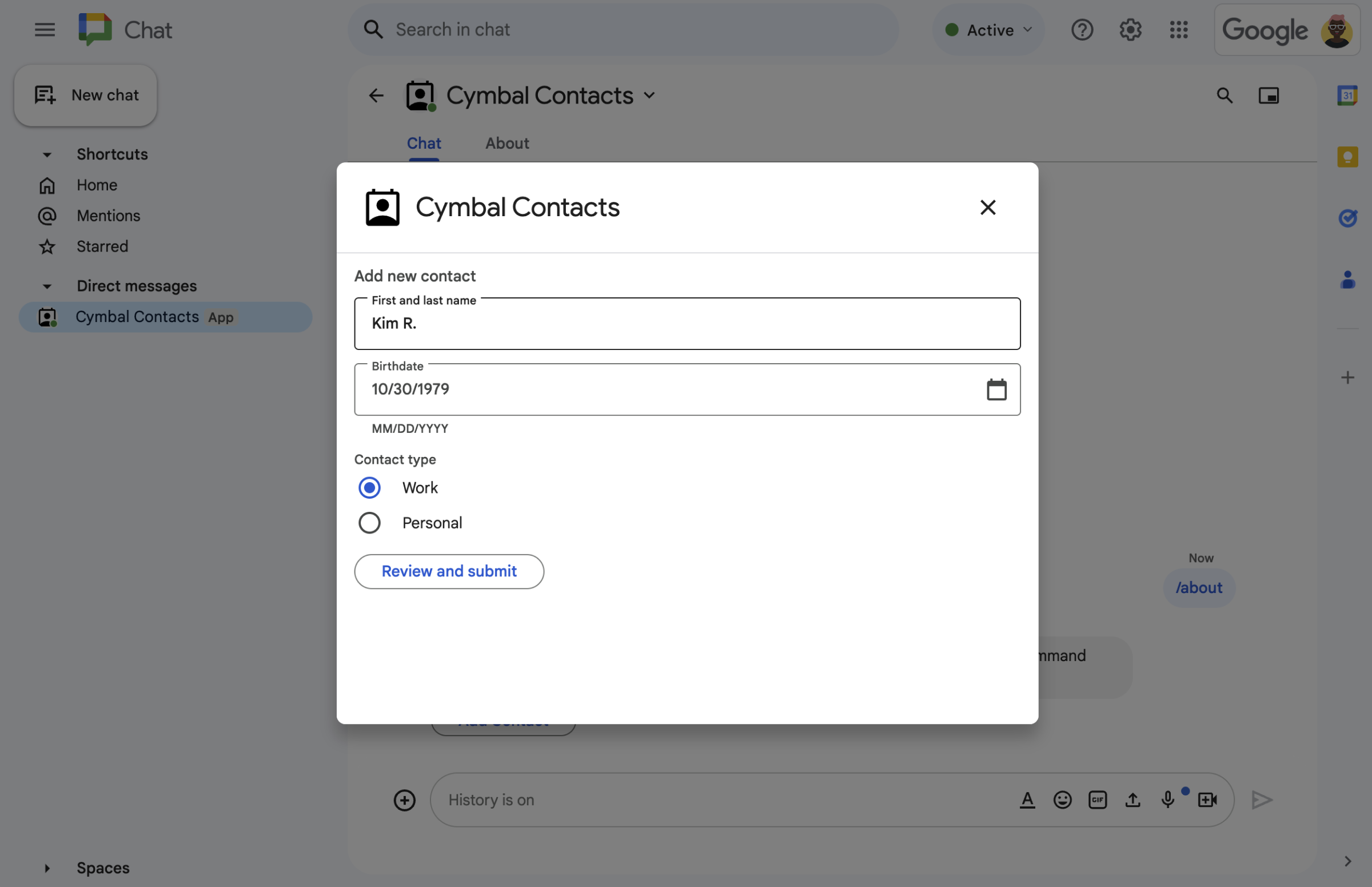Select the Personal radio button

[x=370, y=523]
